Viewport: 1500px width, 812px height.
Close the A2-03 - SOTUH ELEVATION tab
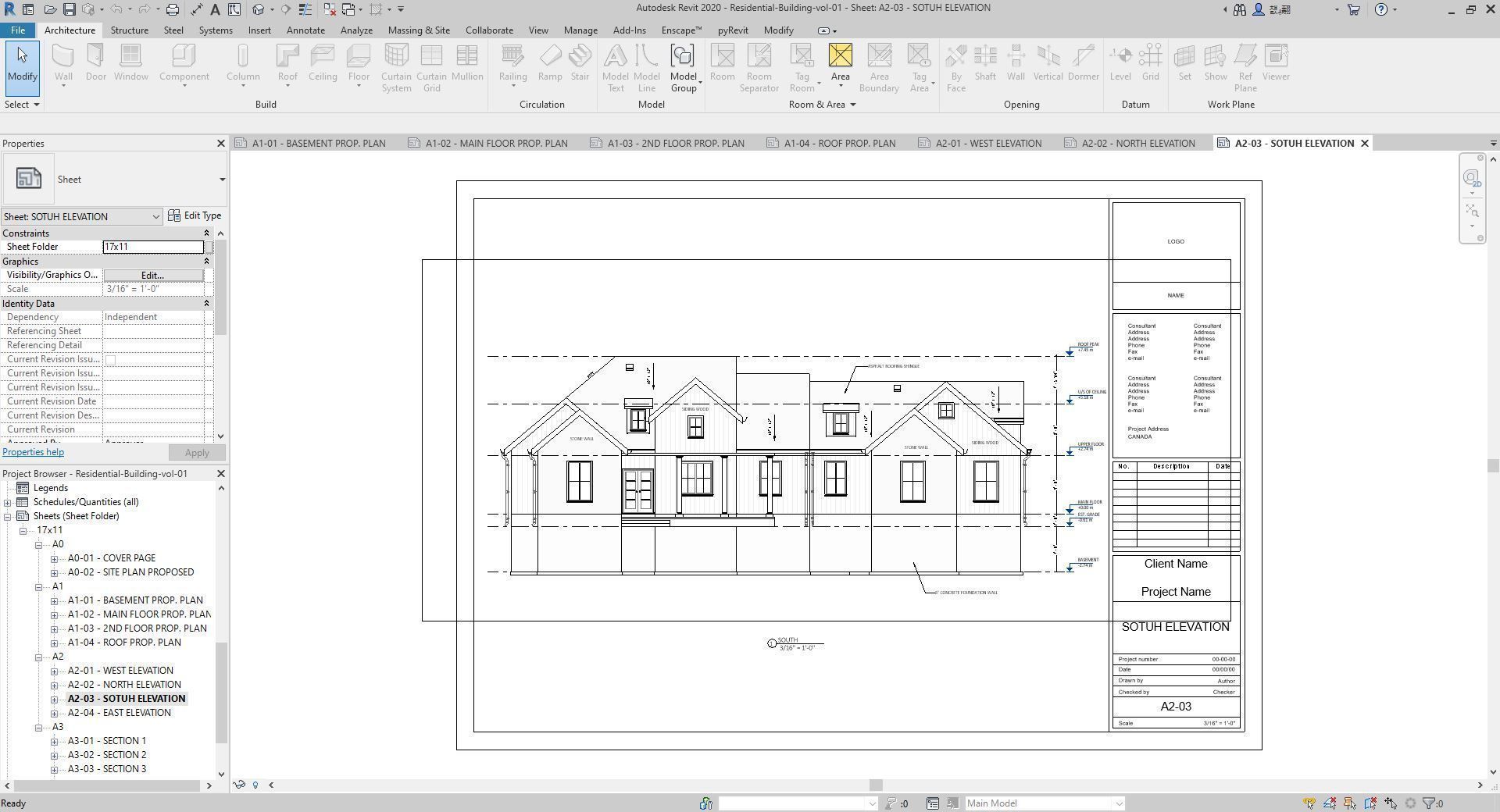tap(1365, 144)
